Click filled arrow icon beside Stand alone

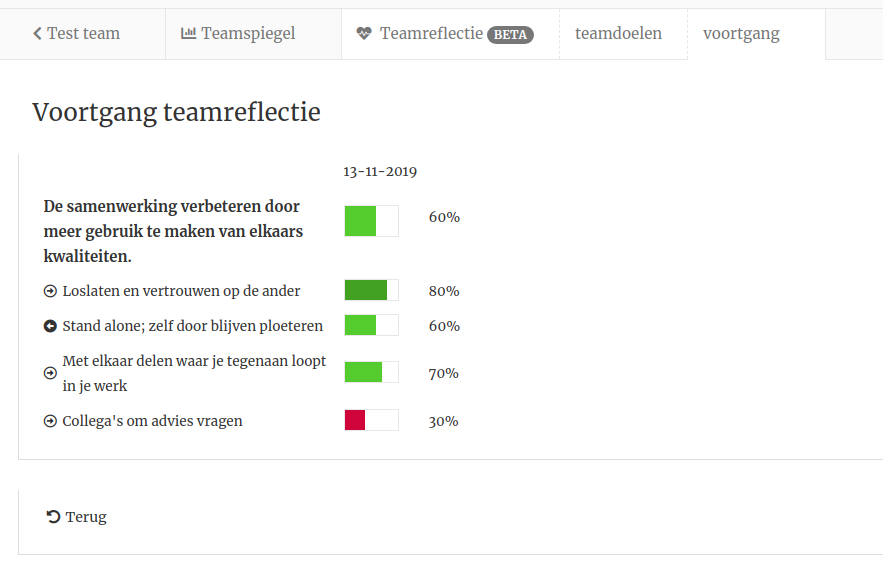[x=50, y=326]
